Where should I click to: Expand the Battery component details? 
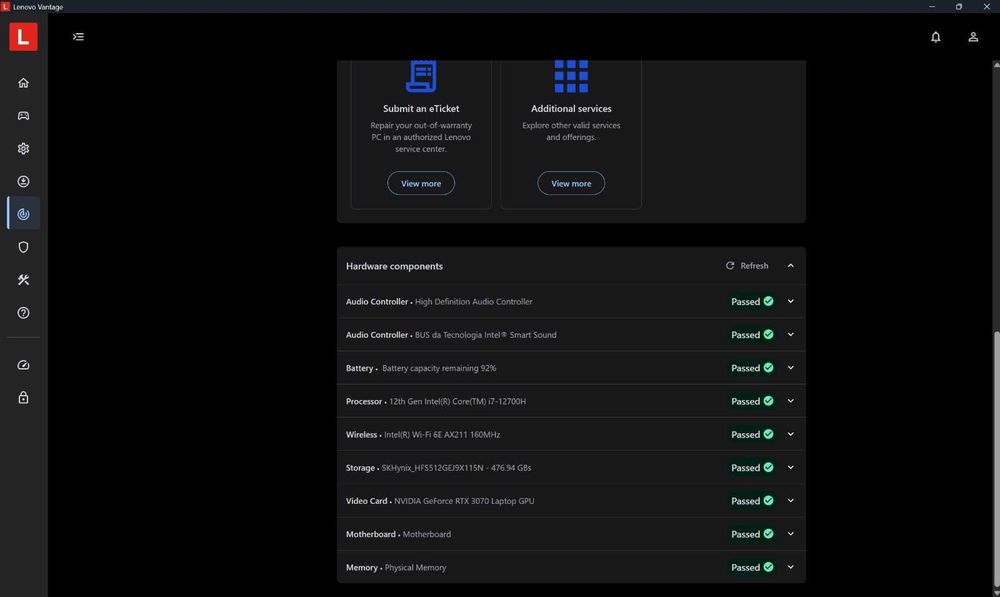pos(790,368)
